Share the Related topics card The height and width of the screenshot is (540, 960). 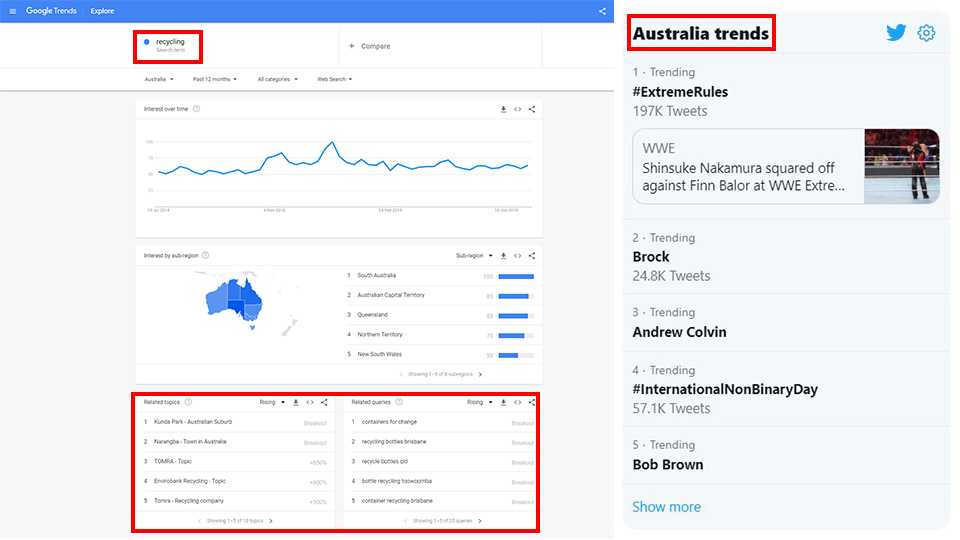[x=324, y=402]
